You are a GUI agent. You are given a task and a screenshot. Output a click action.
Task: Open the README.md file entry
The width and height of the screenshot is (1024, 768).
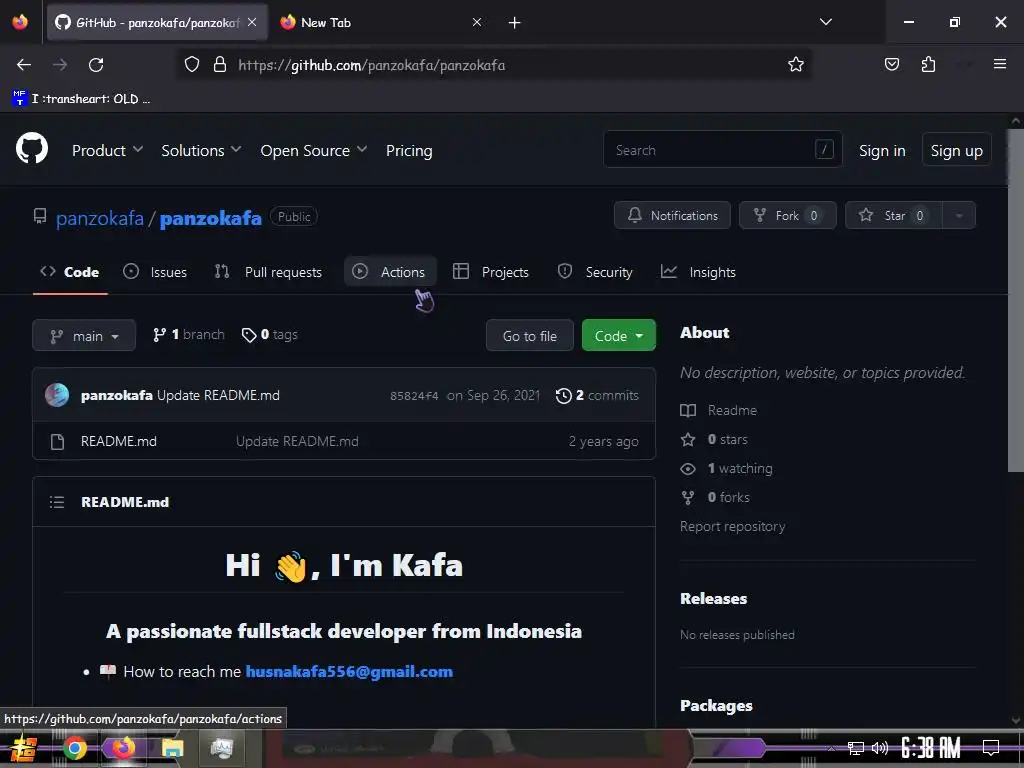point(119,441)
